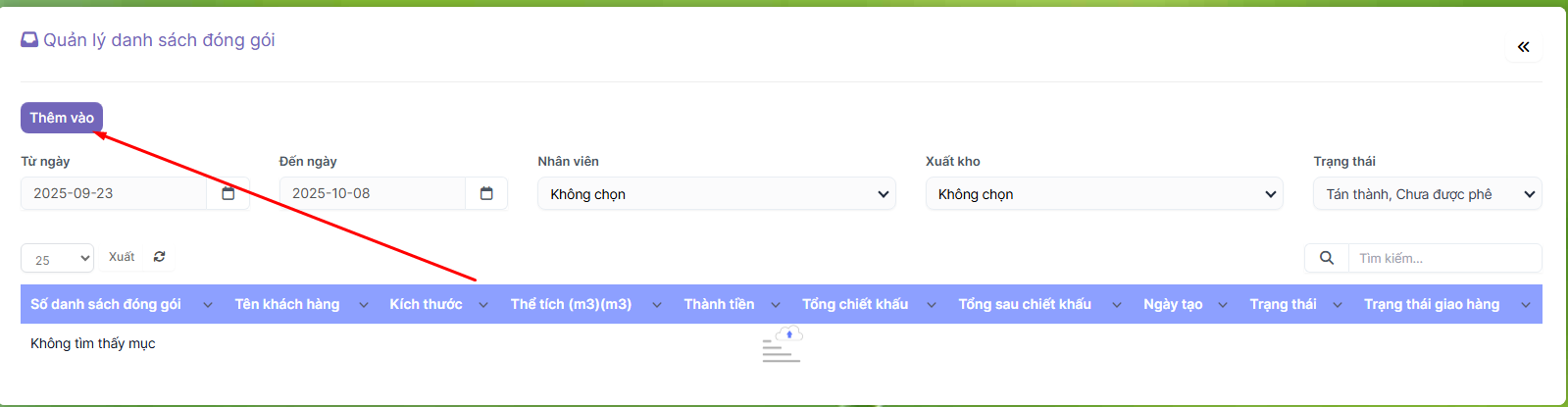1568x407 pixels.
Task: Open the Nhân viên dropdown
Action: tap(716, 194)
